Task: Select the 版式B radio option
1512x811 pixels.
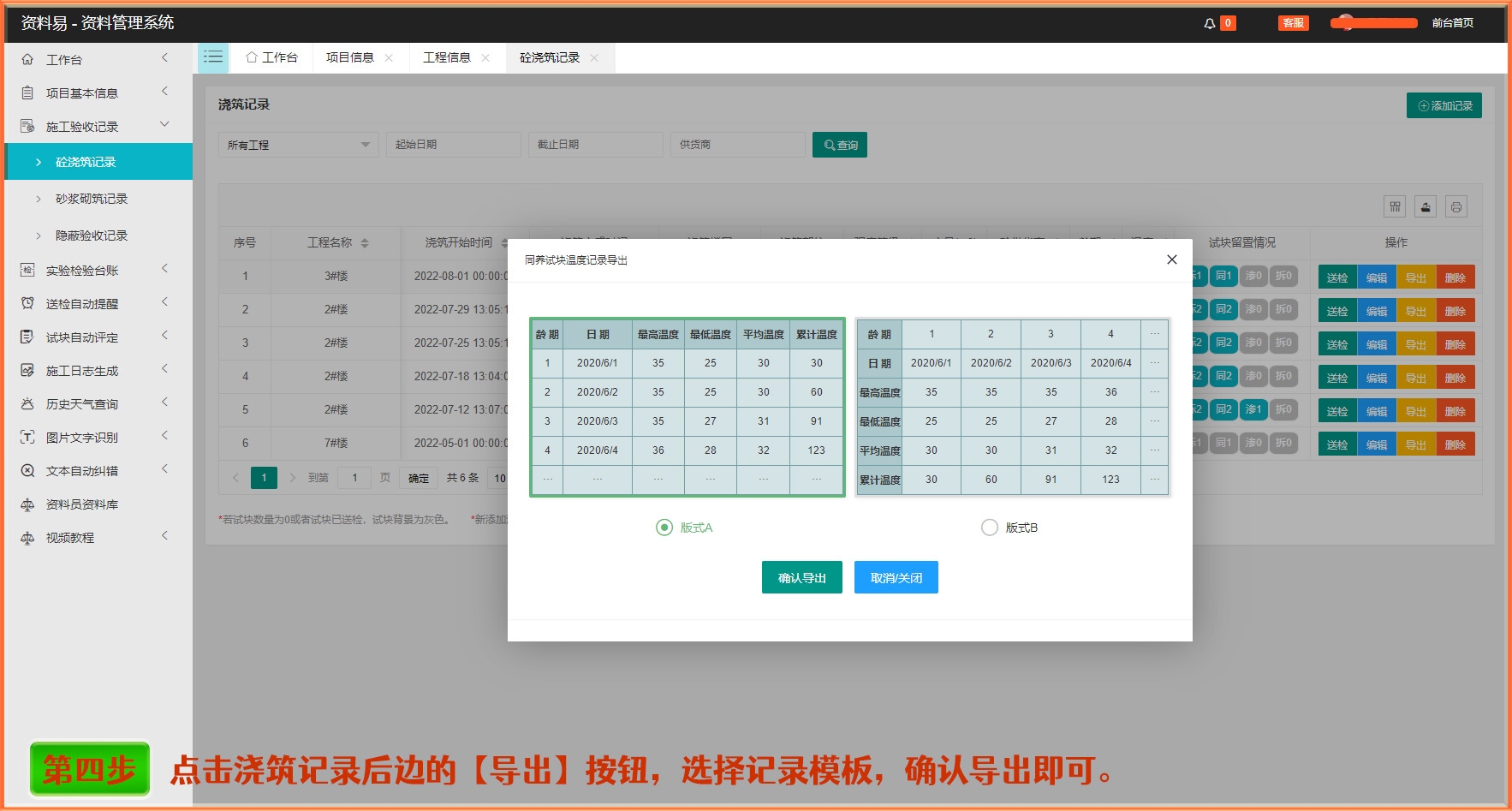Action: pyautogui.click(x=990, y=528)
